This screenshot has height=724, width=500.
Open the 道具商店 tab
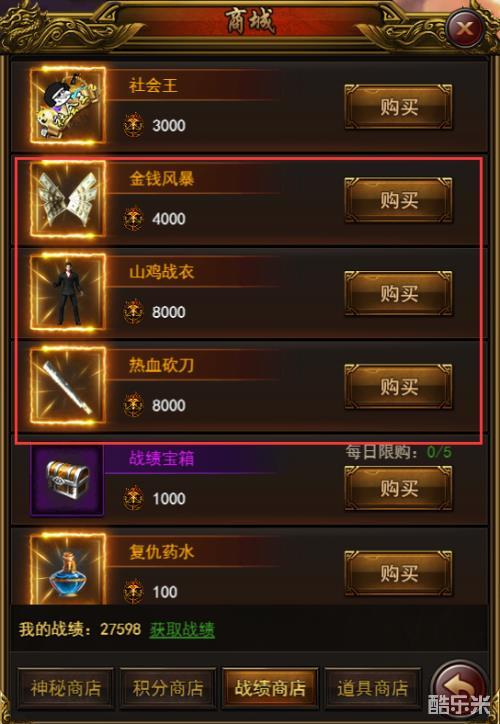point(373,688)
